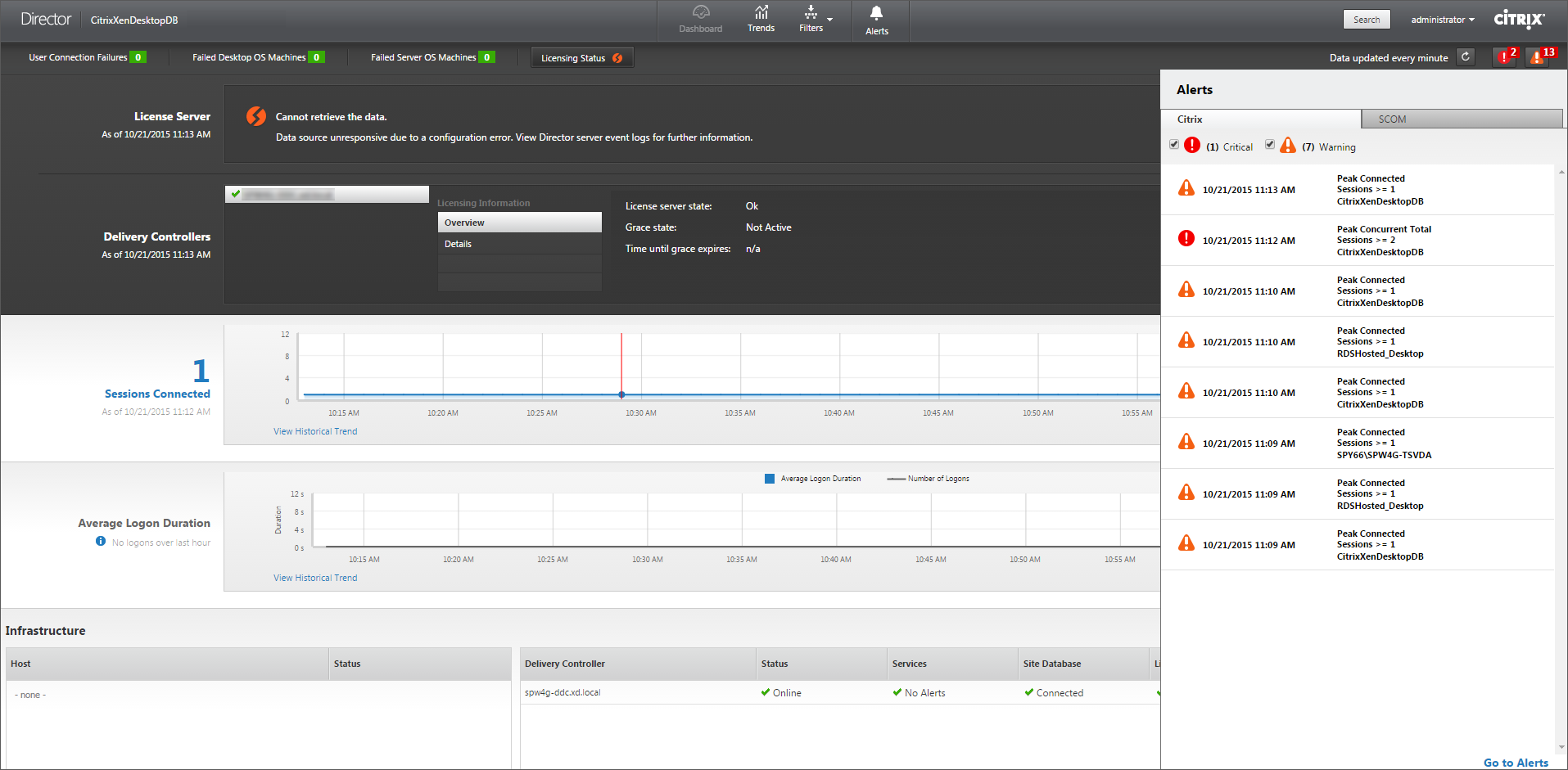The width and height of the screenshot is (1568, 770).
Task: Open warning alerts badge showing 13
Action: click(x=1539, y=56)
